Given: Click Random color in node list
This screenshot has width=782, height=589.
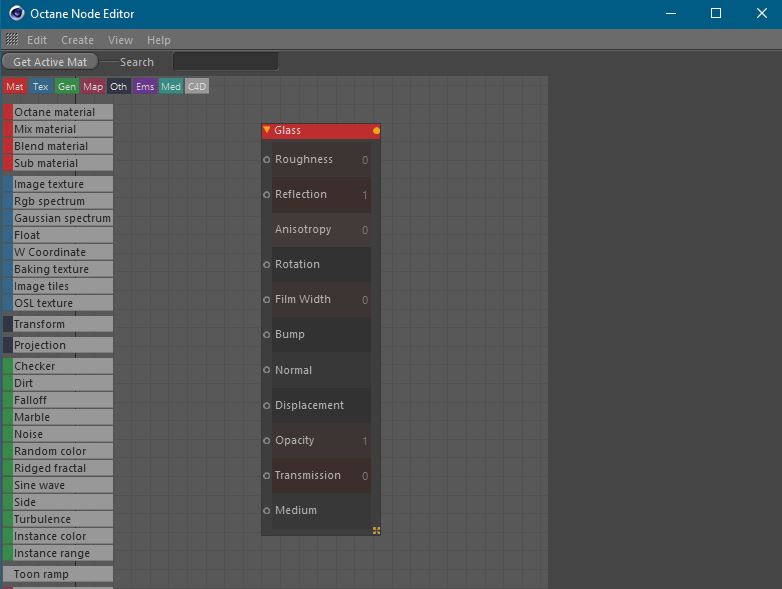Looking at the screenshot, I should point(58,451).
